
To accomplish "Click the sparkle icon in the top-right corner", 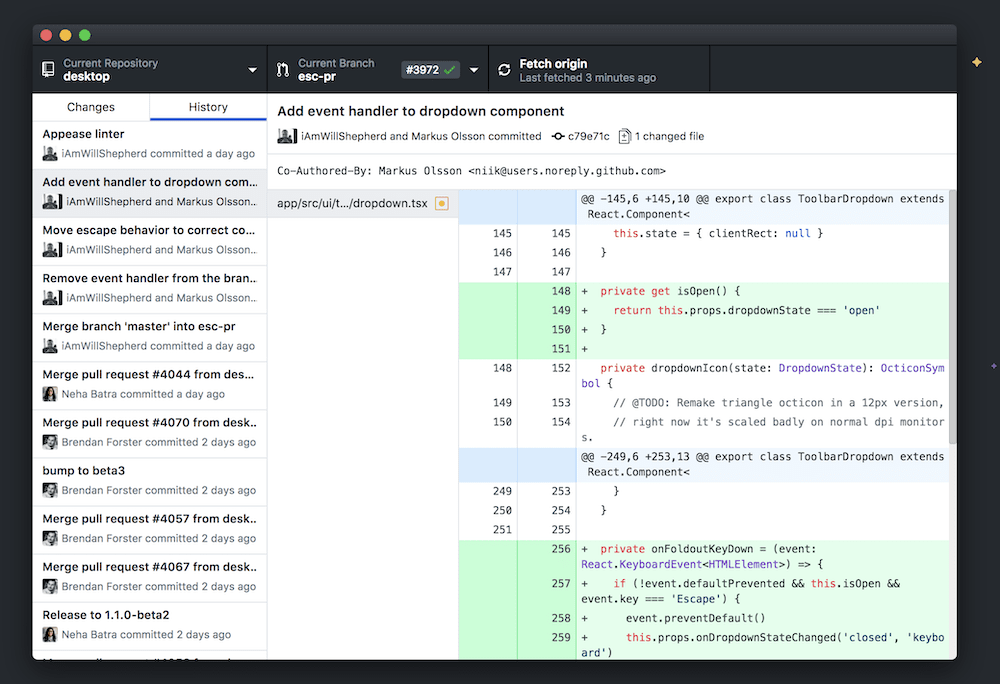I will coord(977,60).
